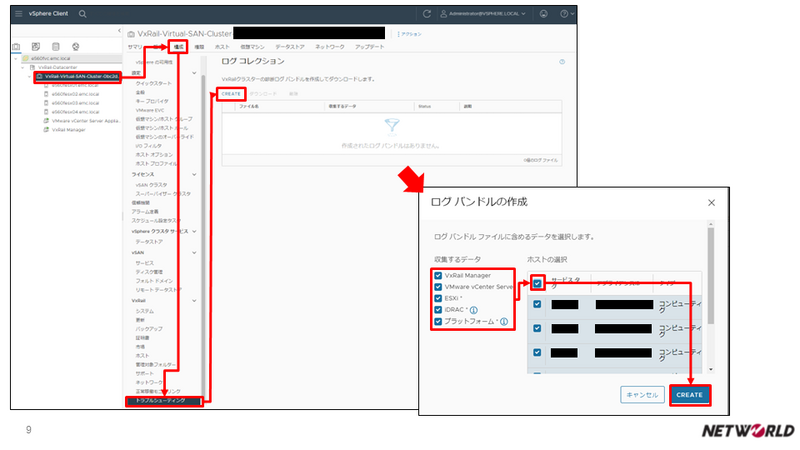Show info tooltip next to iDRAC

tap(473, 310)
